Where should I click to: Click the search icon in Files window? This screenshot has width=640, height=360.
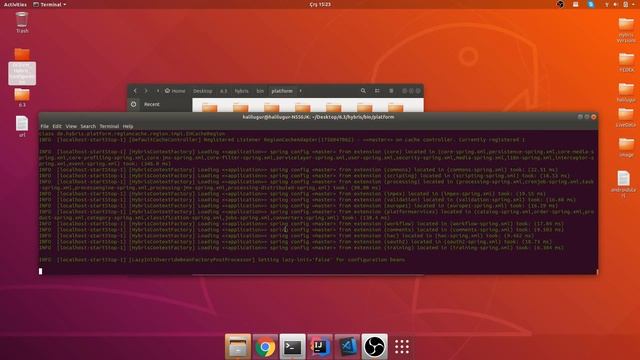coord(363,91)
